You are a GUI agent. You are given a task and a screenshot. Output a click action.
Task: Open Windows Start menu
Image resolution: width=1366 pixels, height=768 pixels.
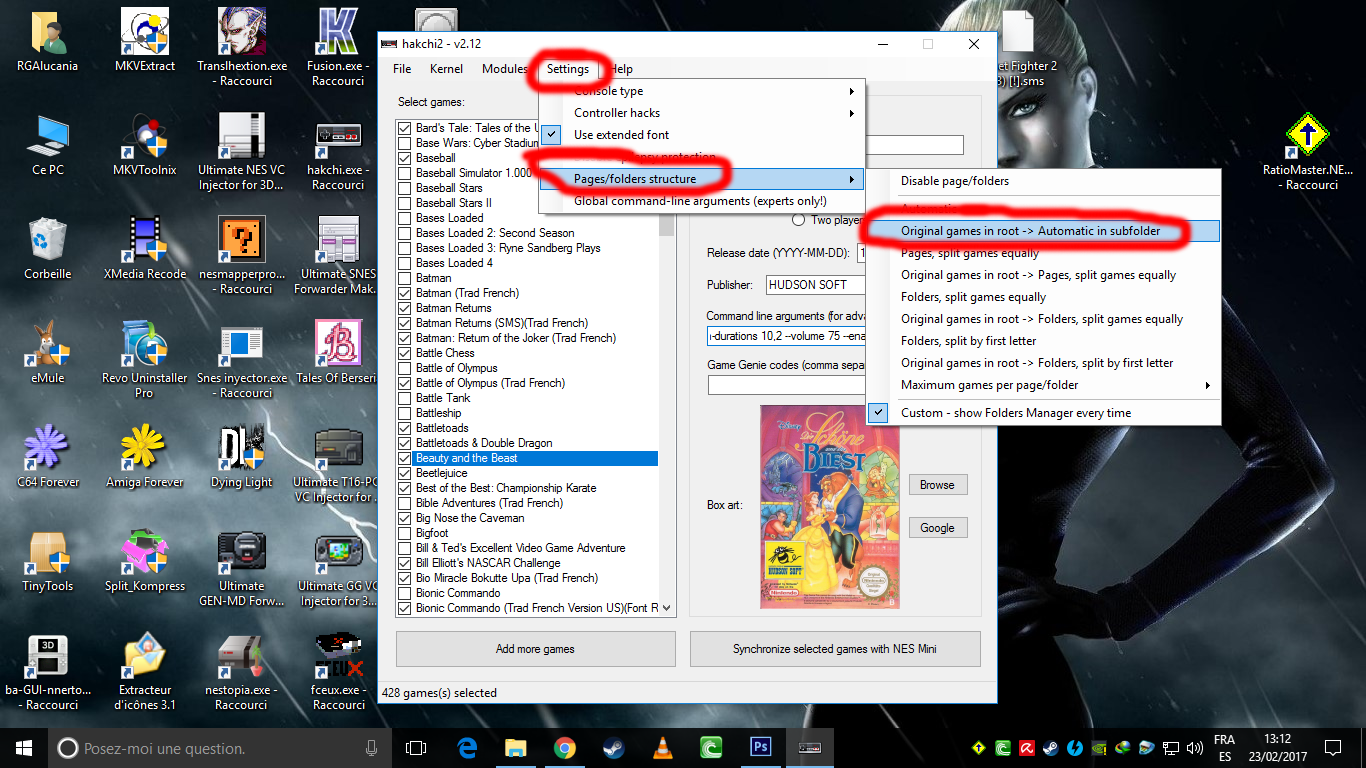point(24,747)
